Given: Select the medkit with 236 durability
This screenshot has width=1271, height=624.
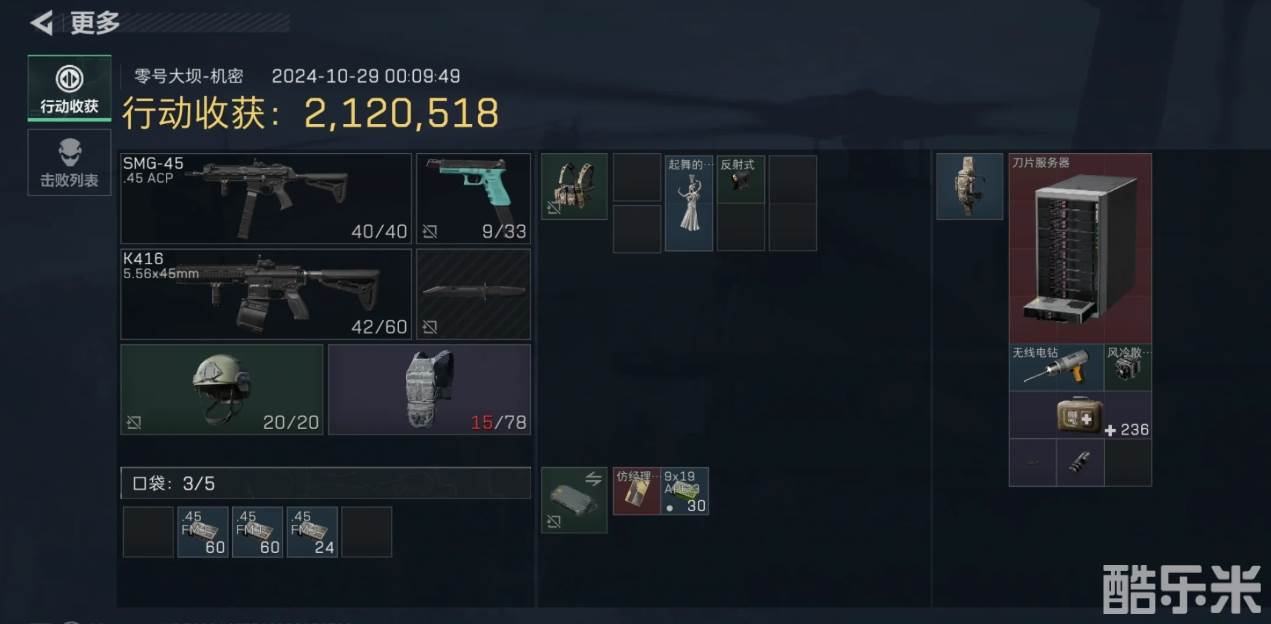Looking at the screenshot, I should [1080, 415].
